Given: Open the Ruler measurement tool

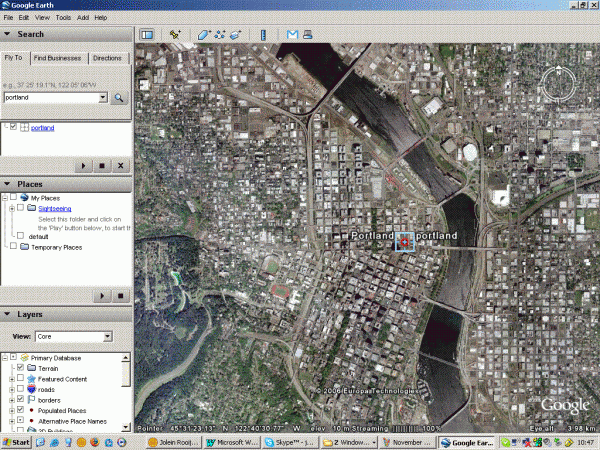Looking at the screenshot, I should click(263, 34).
